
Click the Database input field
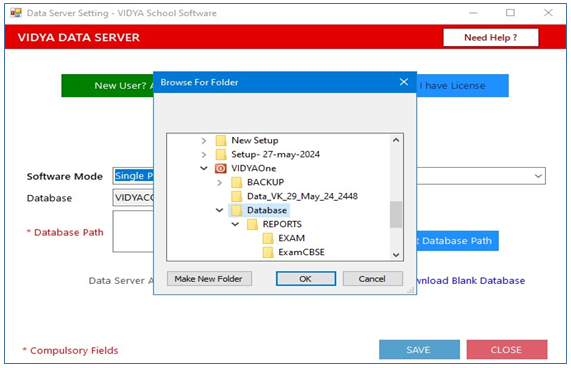pyautogui.click(x=133, y=198)
